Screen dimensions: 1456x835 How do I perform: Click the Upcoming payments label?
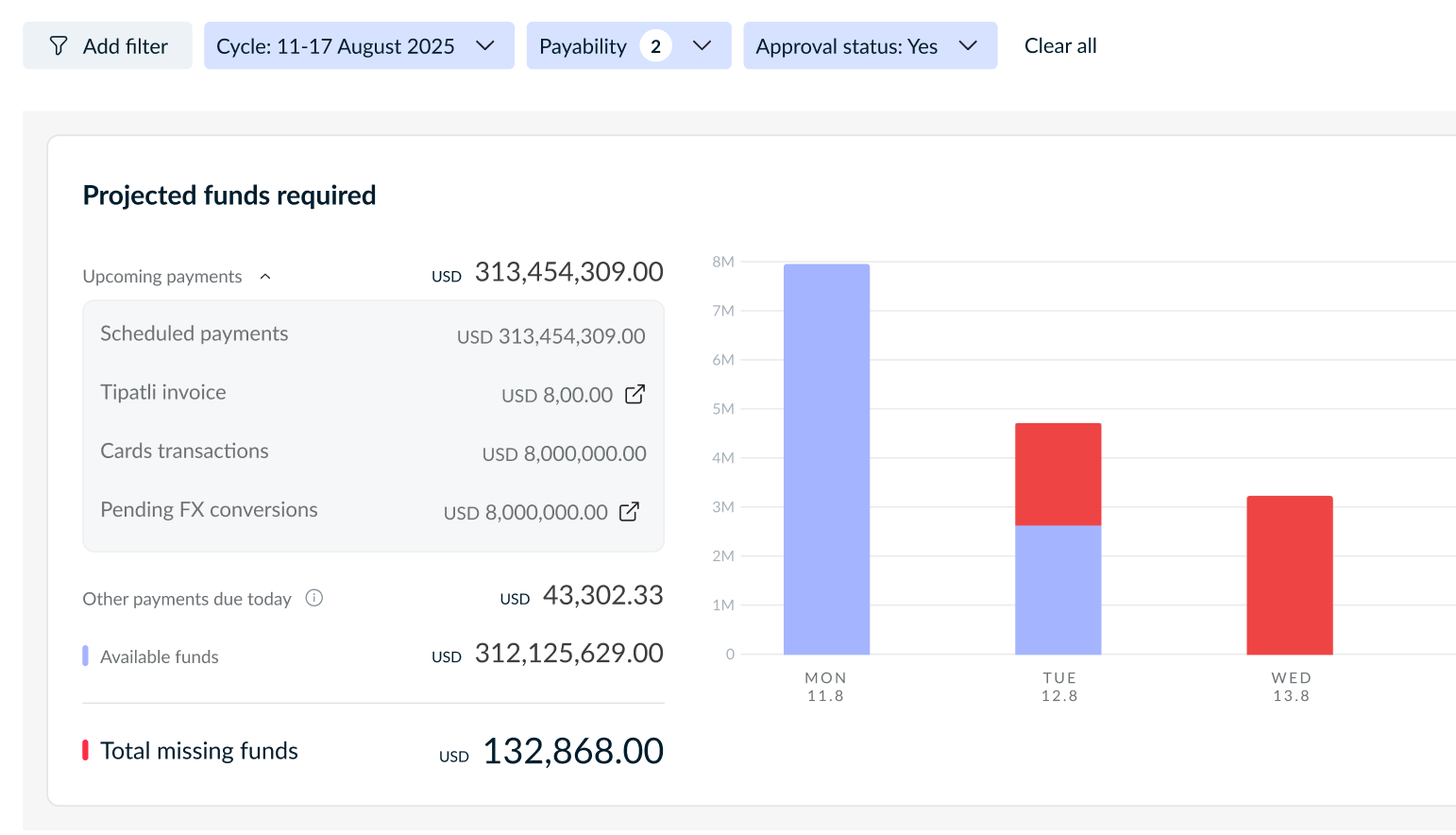click(162, 277)
